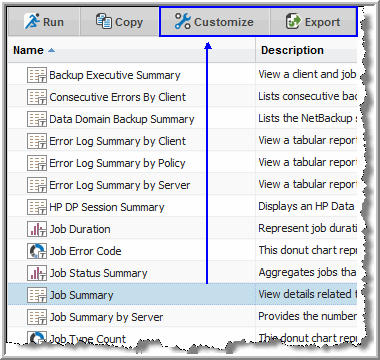380x360 pixels.
Task: Click the Data Domain Backup Summary icon
Action: click(37, 119)
